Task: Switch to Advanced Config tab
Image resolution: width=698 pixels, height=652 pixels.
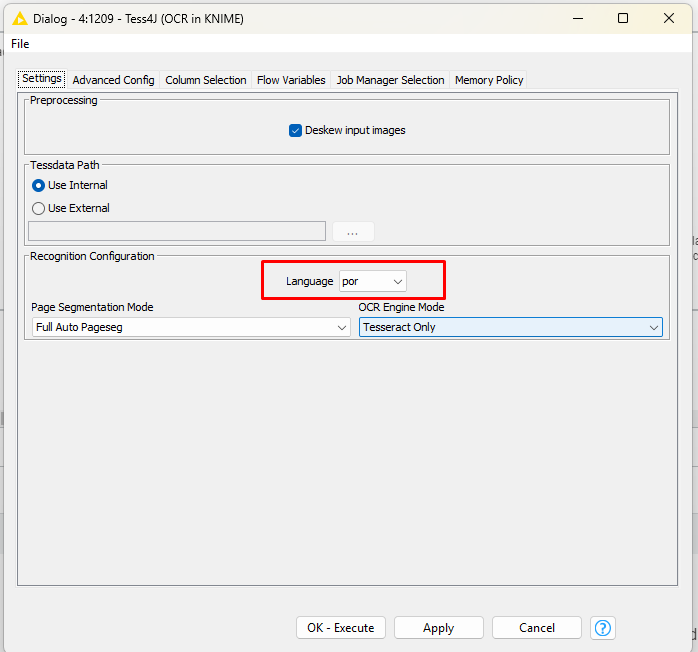Action: 113,80
